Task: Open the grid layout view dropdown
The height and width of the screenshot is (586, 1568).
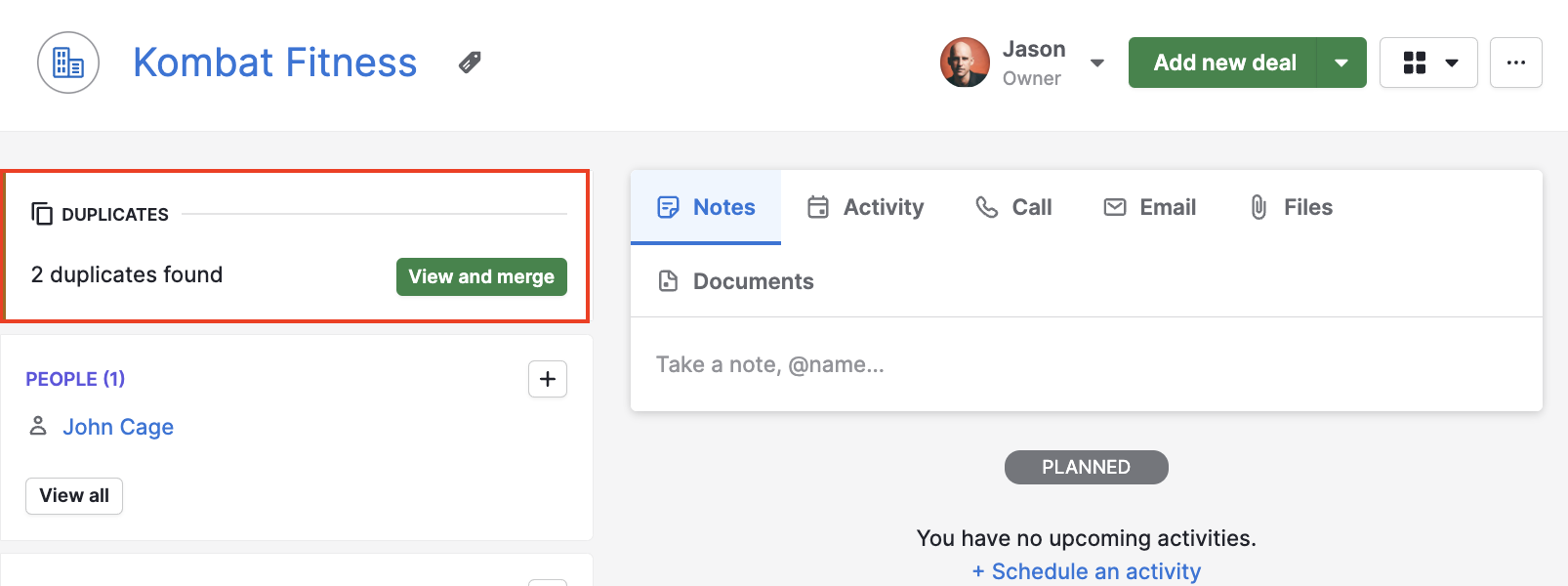Action: click(x=1428, y=63)
